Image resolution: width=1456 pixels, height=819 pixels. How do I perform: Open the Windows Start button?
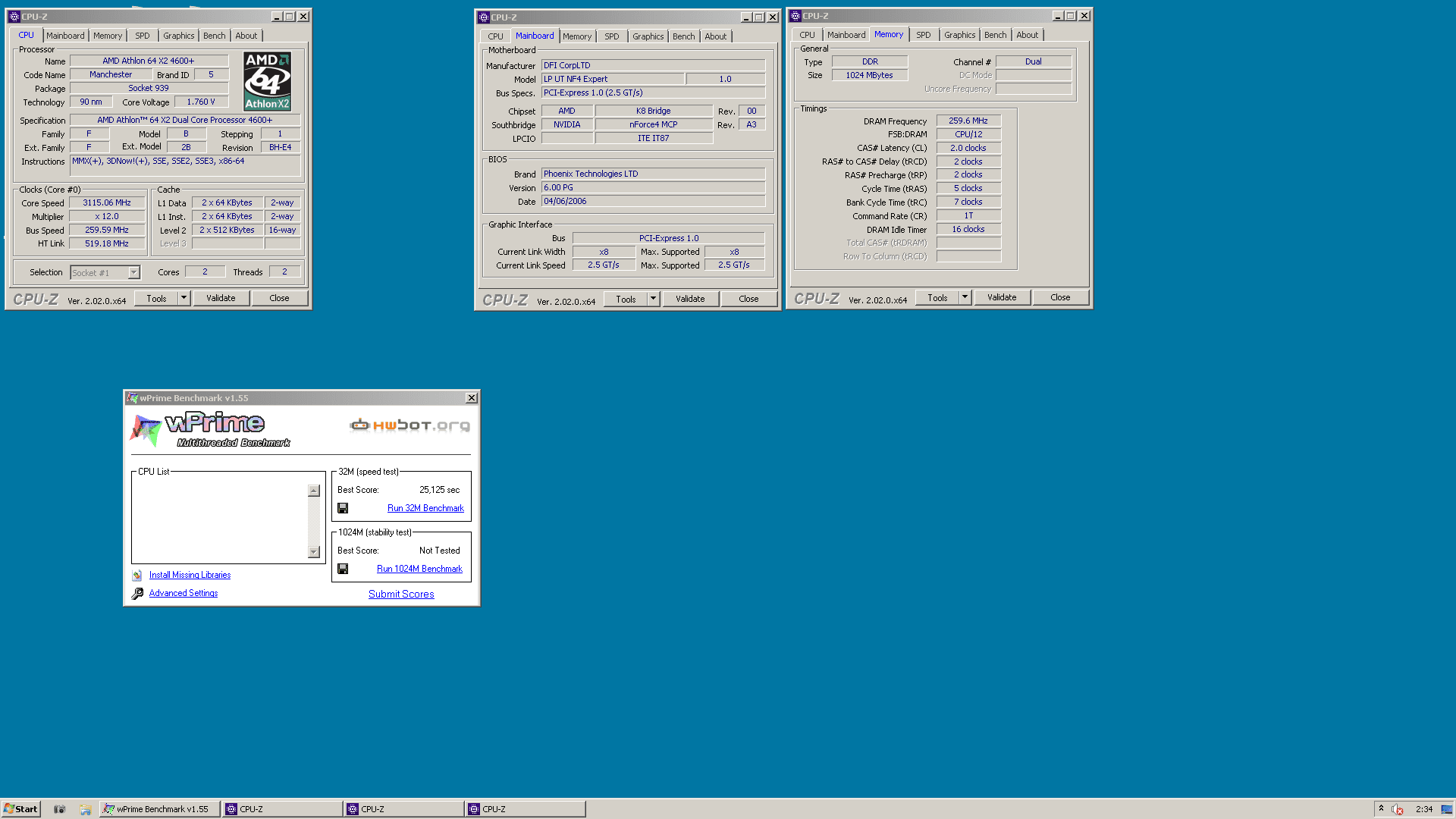click(20, 809)
